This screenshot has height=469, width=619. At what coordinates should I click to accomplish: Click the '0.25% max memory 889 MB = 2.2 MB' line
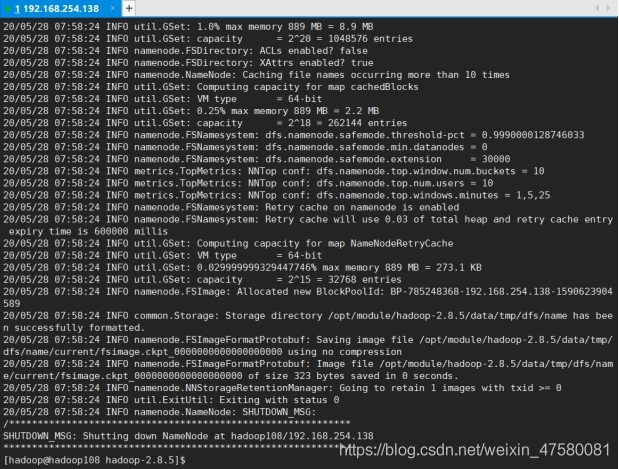191,111
